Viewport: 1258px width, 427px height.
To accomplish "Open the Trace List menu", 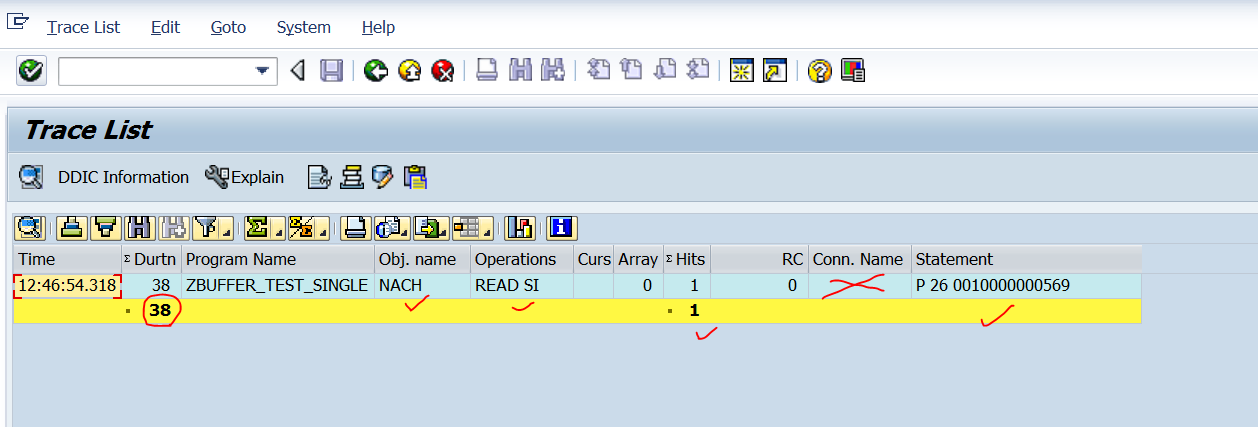I will coord(83,27).
